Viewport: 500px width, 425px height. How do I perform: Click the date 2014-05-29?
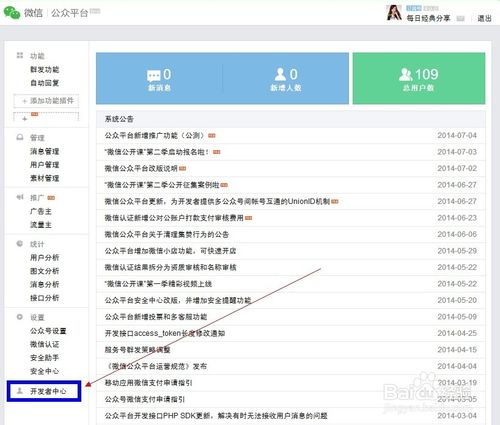tap(457, 251)
